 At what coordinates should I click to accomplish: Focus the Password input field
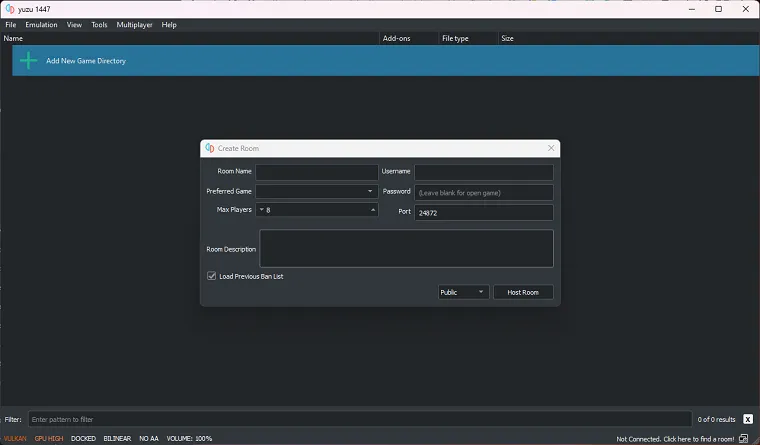[x=483, y=191]
